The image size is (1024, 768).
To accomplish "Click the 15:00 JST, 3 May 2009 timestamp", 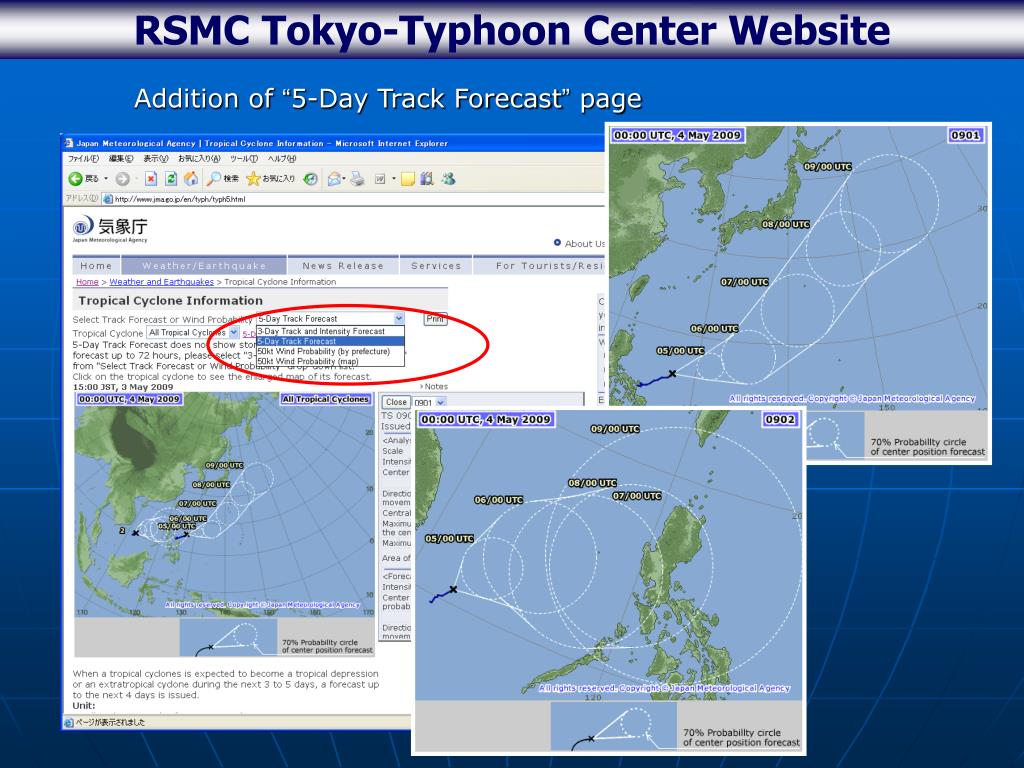I will coord(123,387).
